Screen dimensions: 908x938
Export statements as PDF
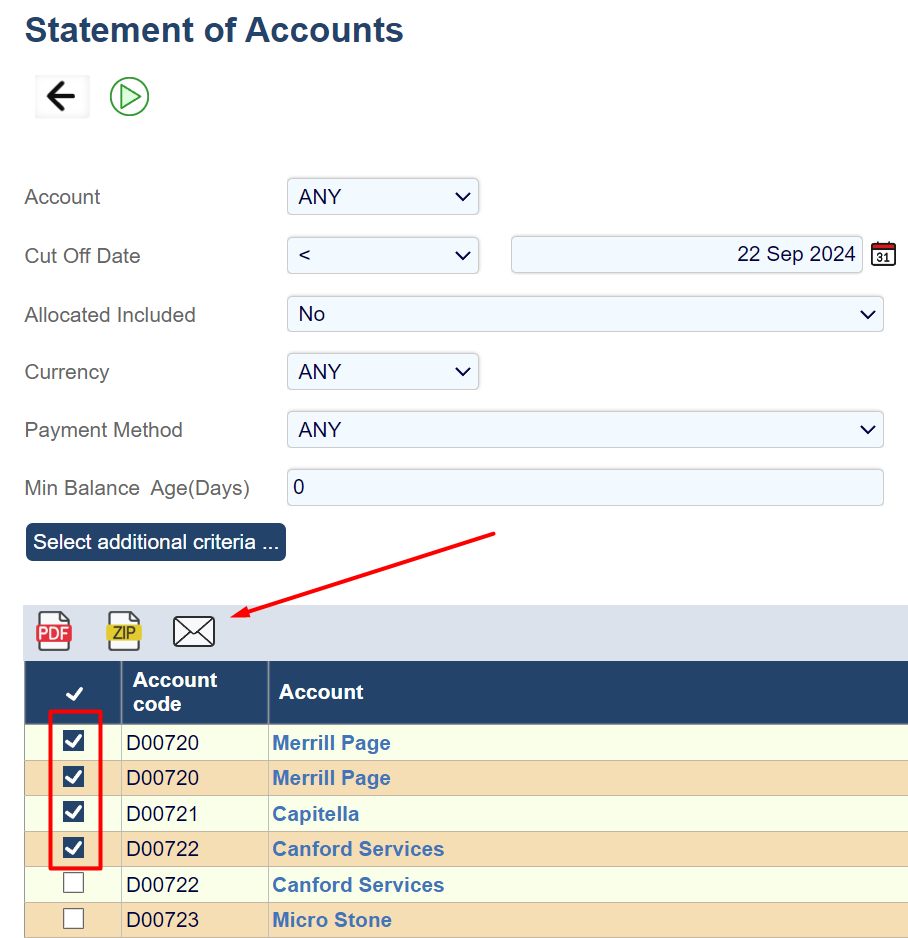pyautogui.click(x=54, y=631)
